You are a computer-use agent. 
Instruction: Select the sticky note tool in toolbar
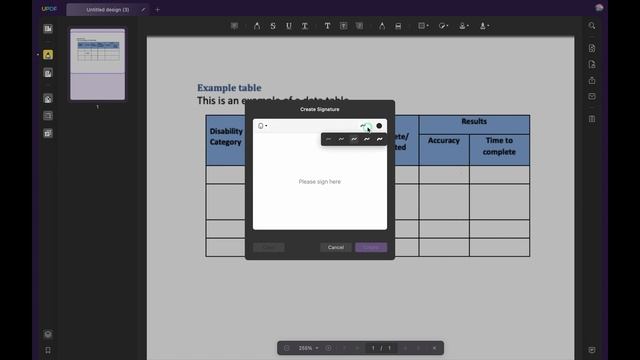point(234,26)
